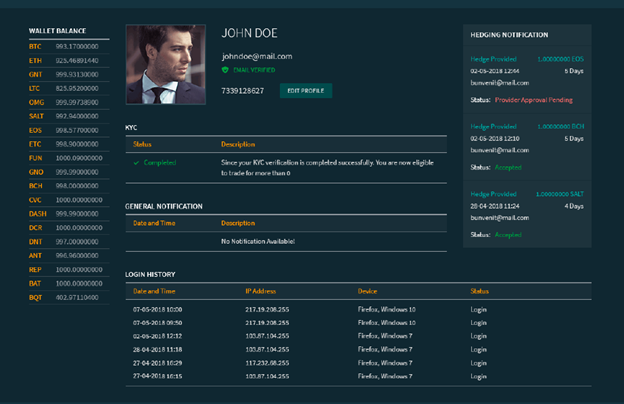Select login entry 27-04-2018 16:15
624x404 pixels.
coord(358,376)
